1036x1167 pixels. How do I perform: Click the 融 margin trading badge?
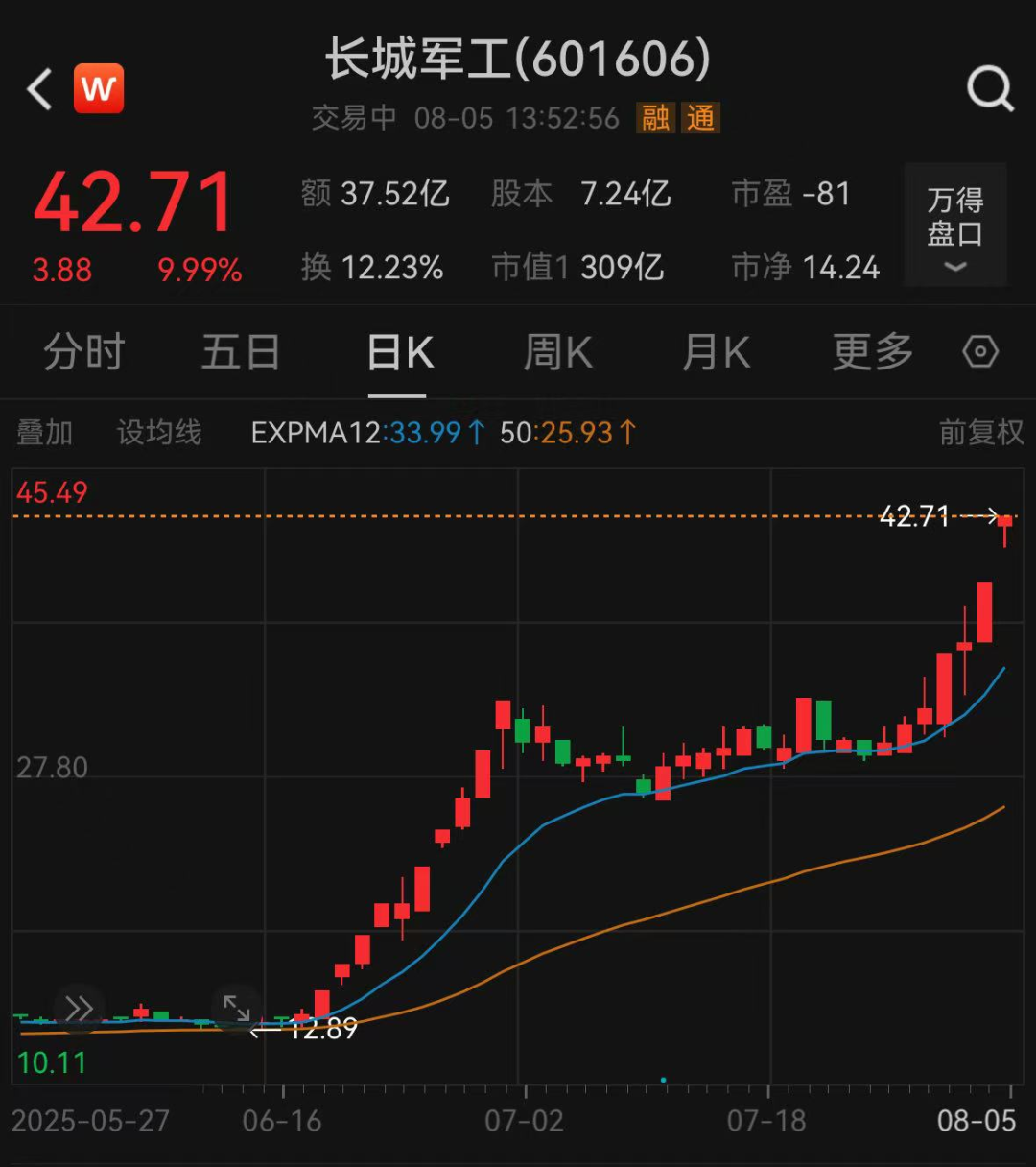coord(657,117)
